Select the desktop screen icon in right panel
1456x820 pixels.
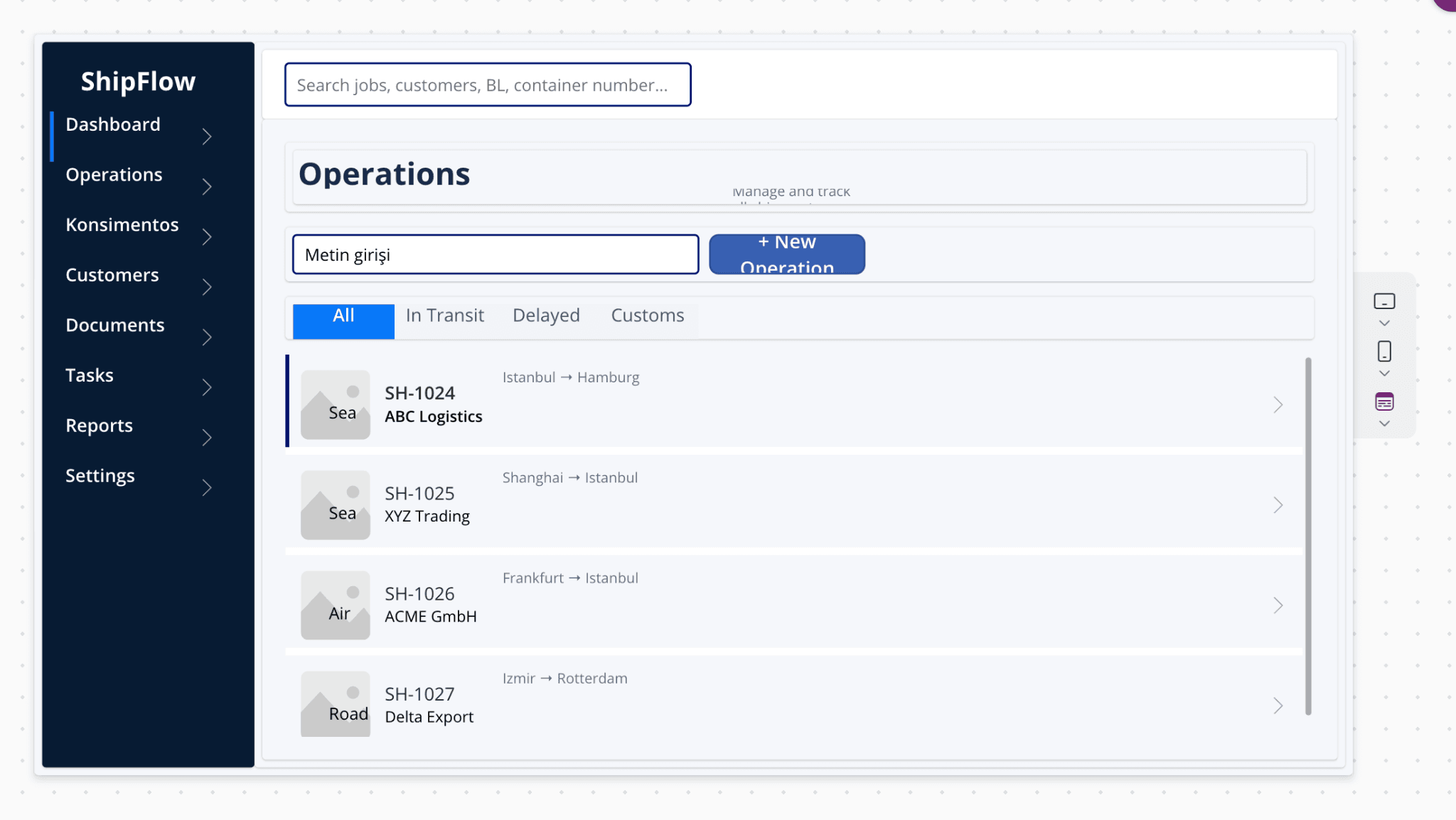(x=1384, y=301)
